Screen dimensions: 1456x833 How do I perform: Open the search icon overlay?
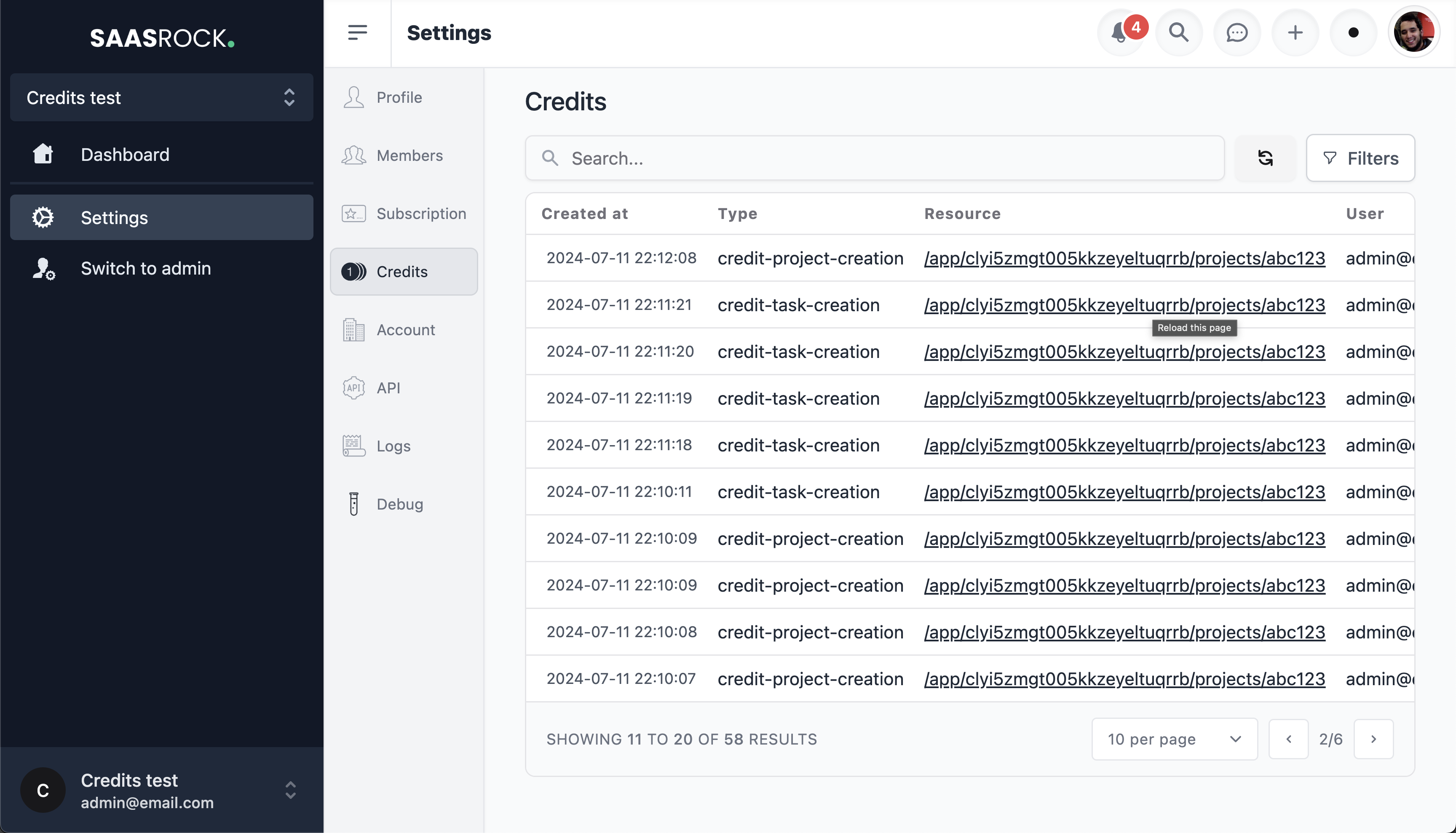point(1178,32)
